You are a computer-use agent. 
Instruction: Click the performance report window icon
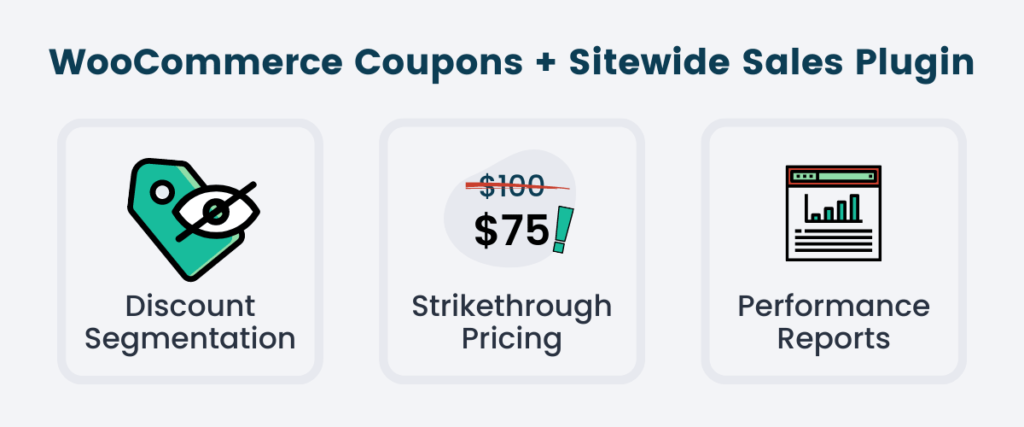[833, 214]
